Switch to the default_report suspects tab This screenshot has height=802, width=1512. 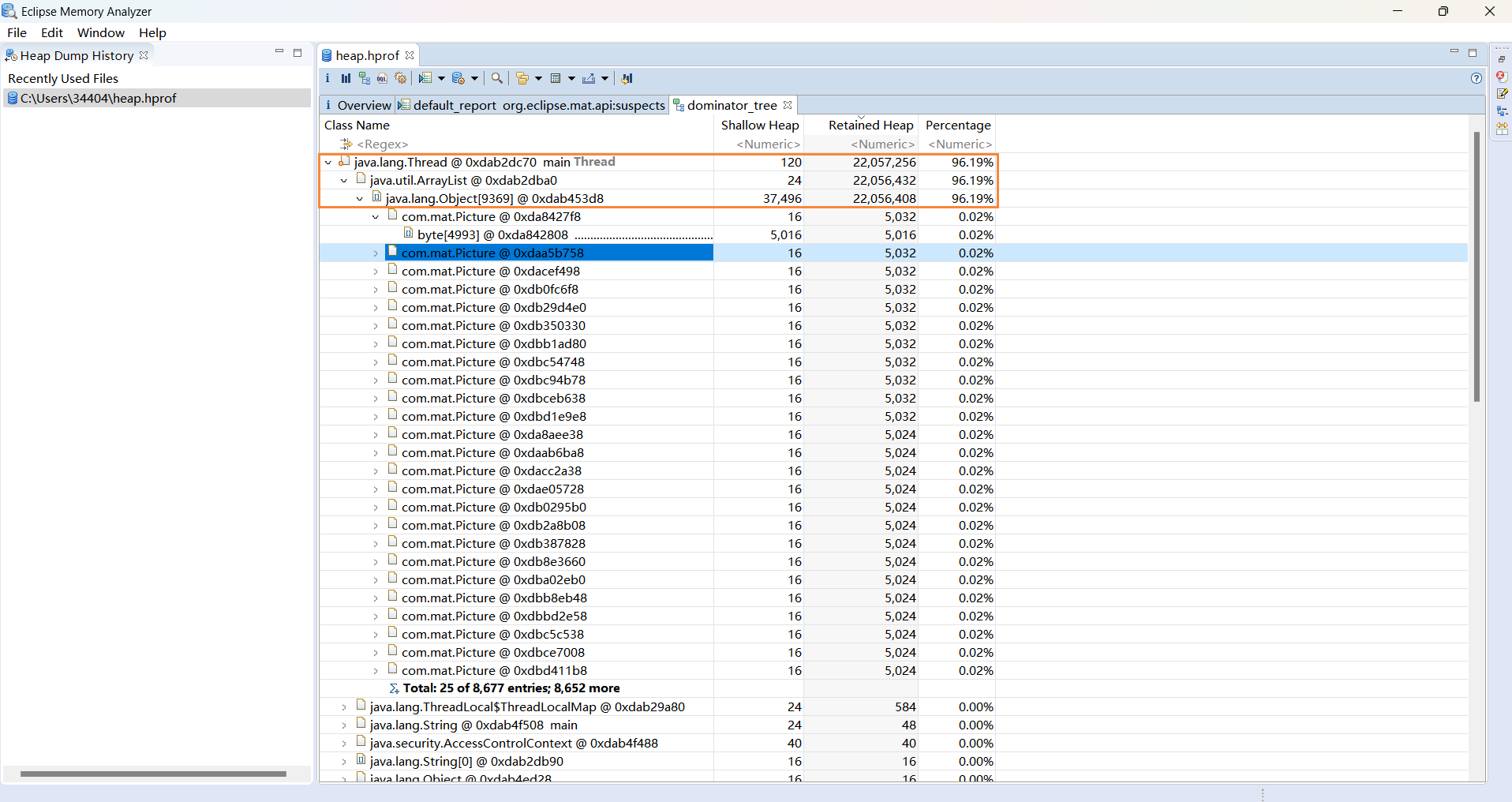(x=532, y=105)
